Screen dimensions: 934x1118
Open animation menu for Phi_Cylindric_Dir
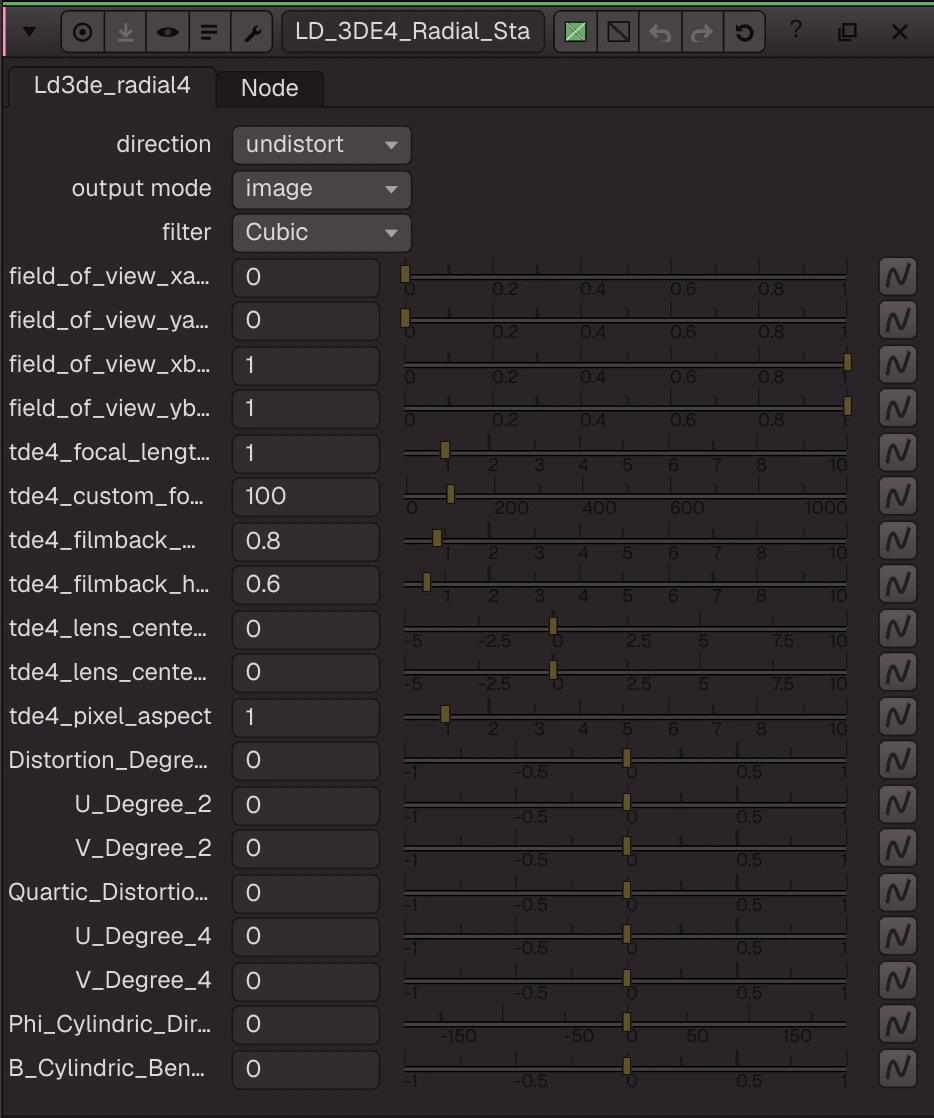pos(898,1024)
